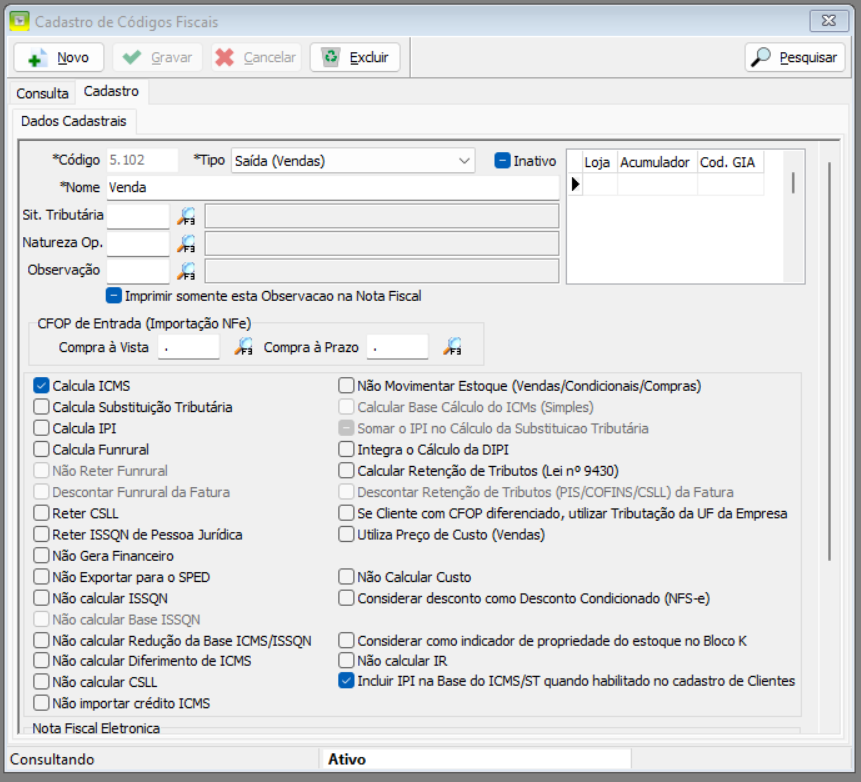The image size is (861, 782).
Task: Check the Calcula Funrural checkbox
Action: 41,449
